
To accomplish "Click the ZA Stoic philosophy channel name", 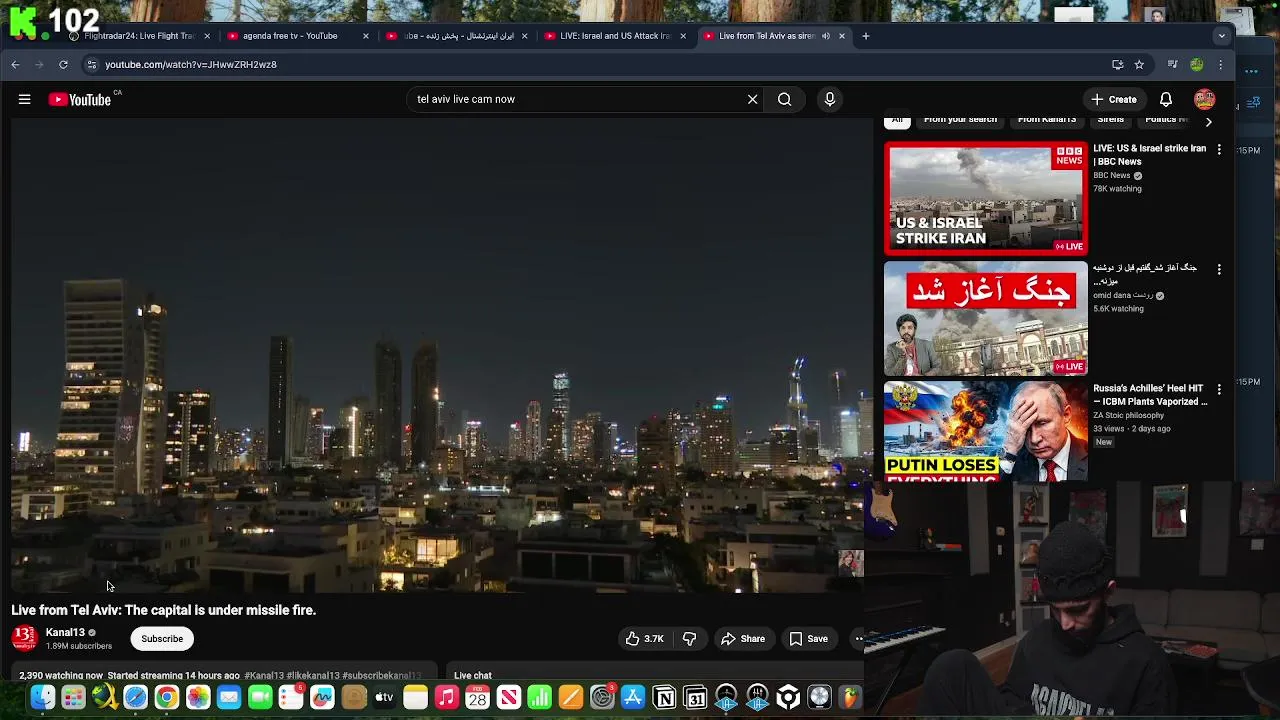I will point(1128,415).
